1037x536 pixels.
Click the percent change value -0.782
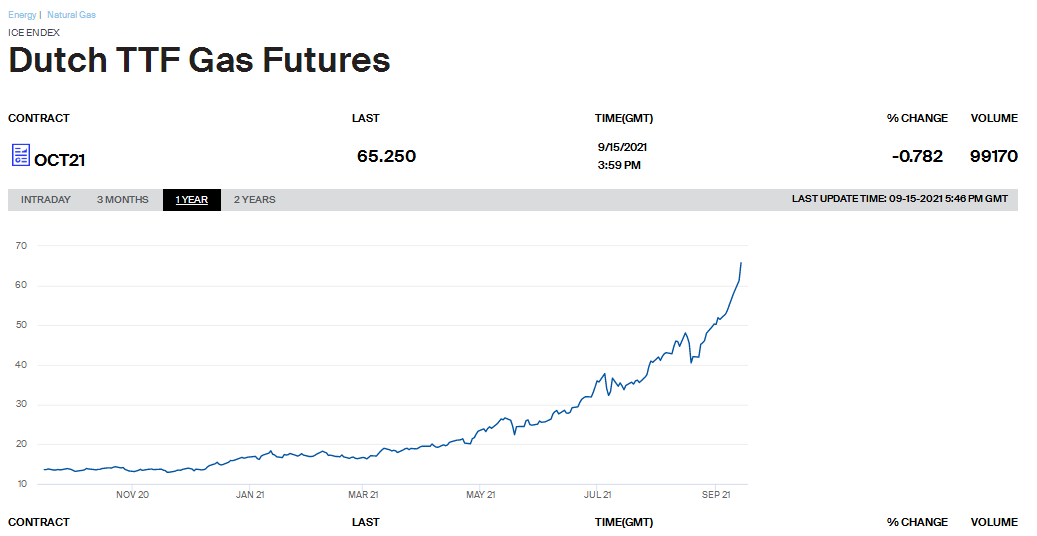pos(917,156)
